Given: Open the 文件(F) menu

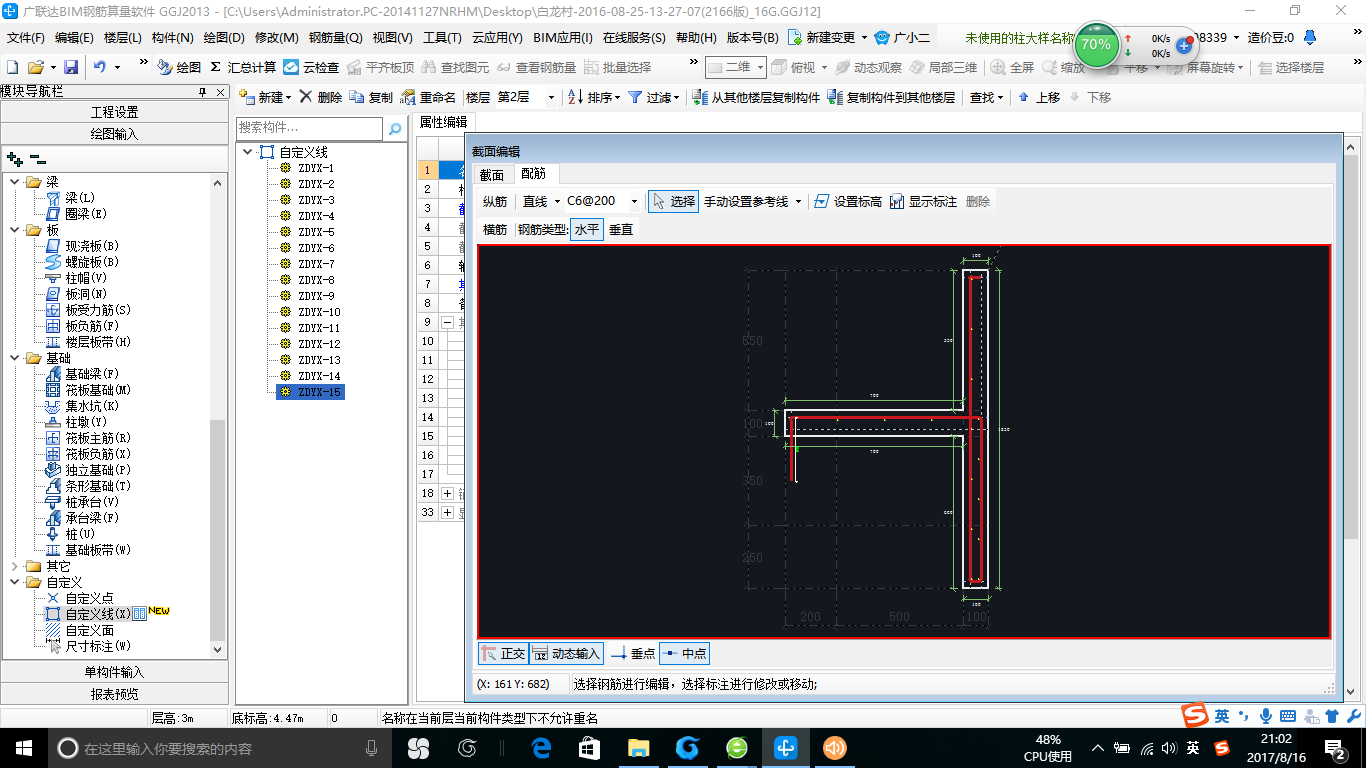Looking at the screenshot, I should [x=26, y=38].
